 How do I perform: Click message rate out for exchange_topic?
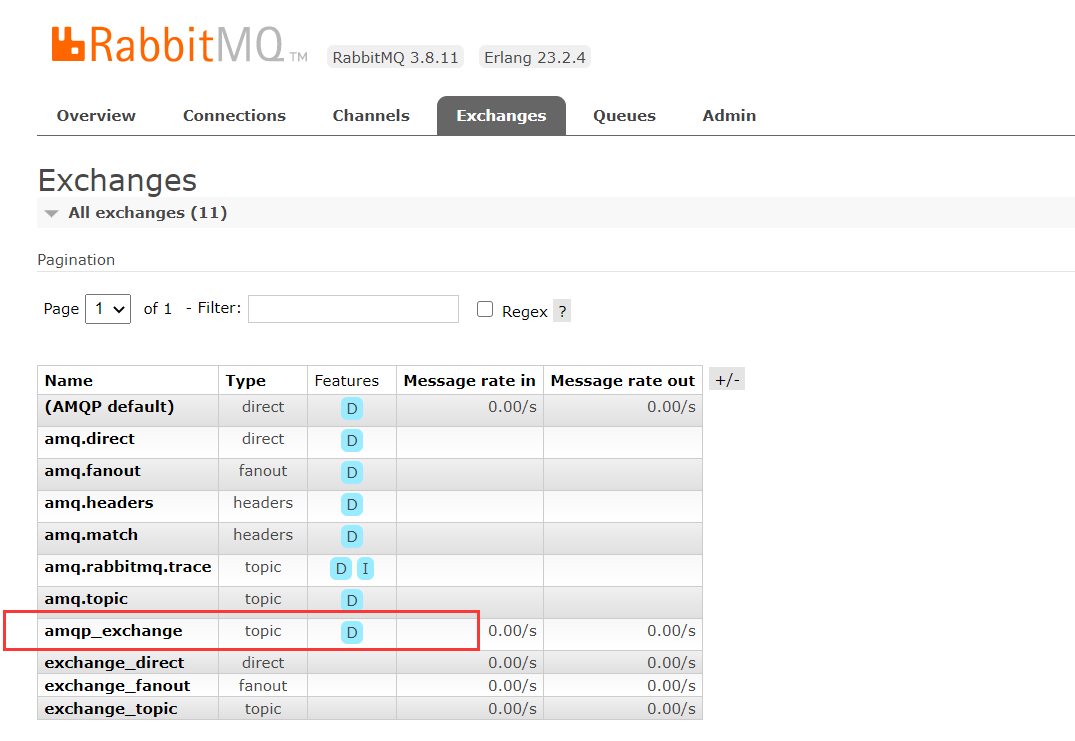[671, 709]
